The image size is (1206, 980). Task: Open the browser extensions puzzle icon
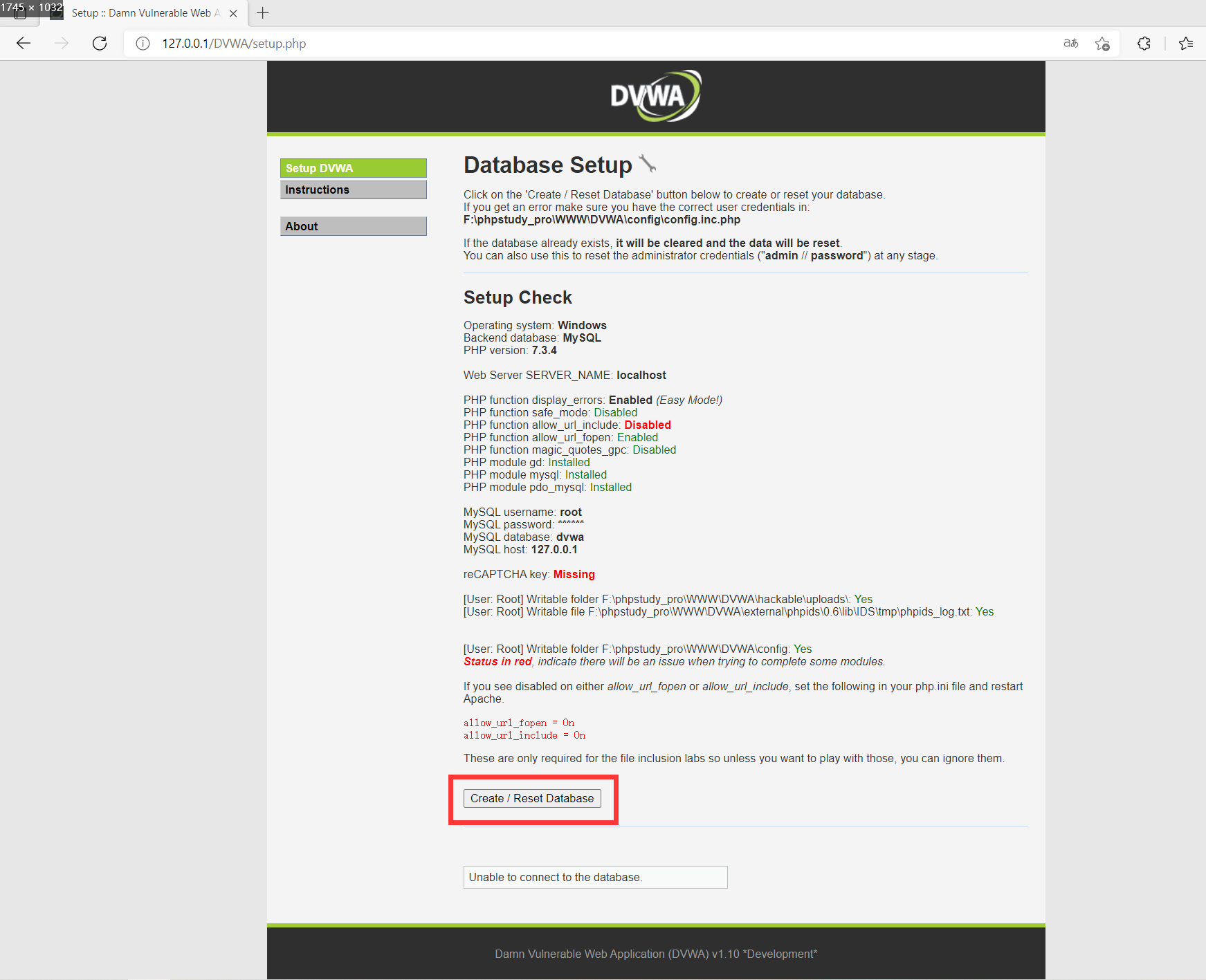[x=1144, y=44]
